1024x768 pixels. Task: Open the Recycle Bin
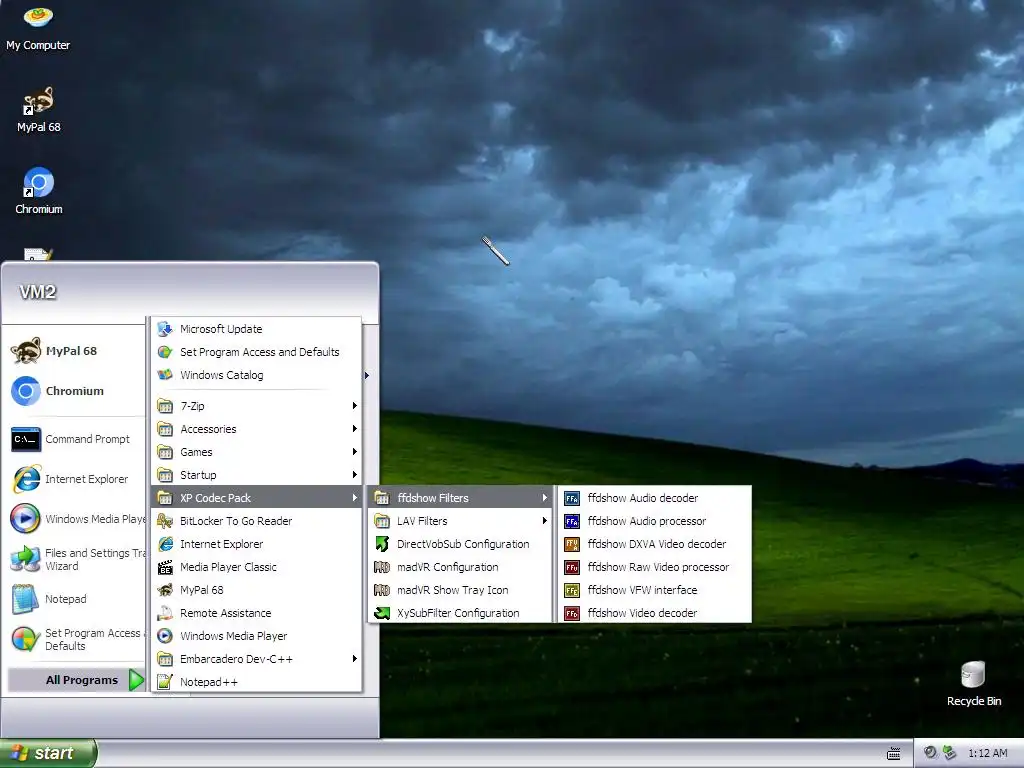pos(973,683)
